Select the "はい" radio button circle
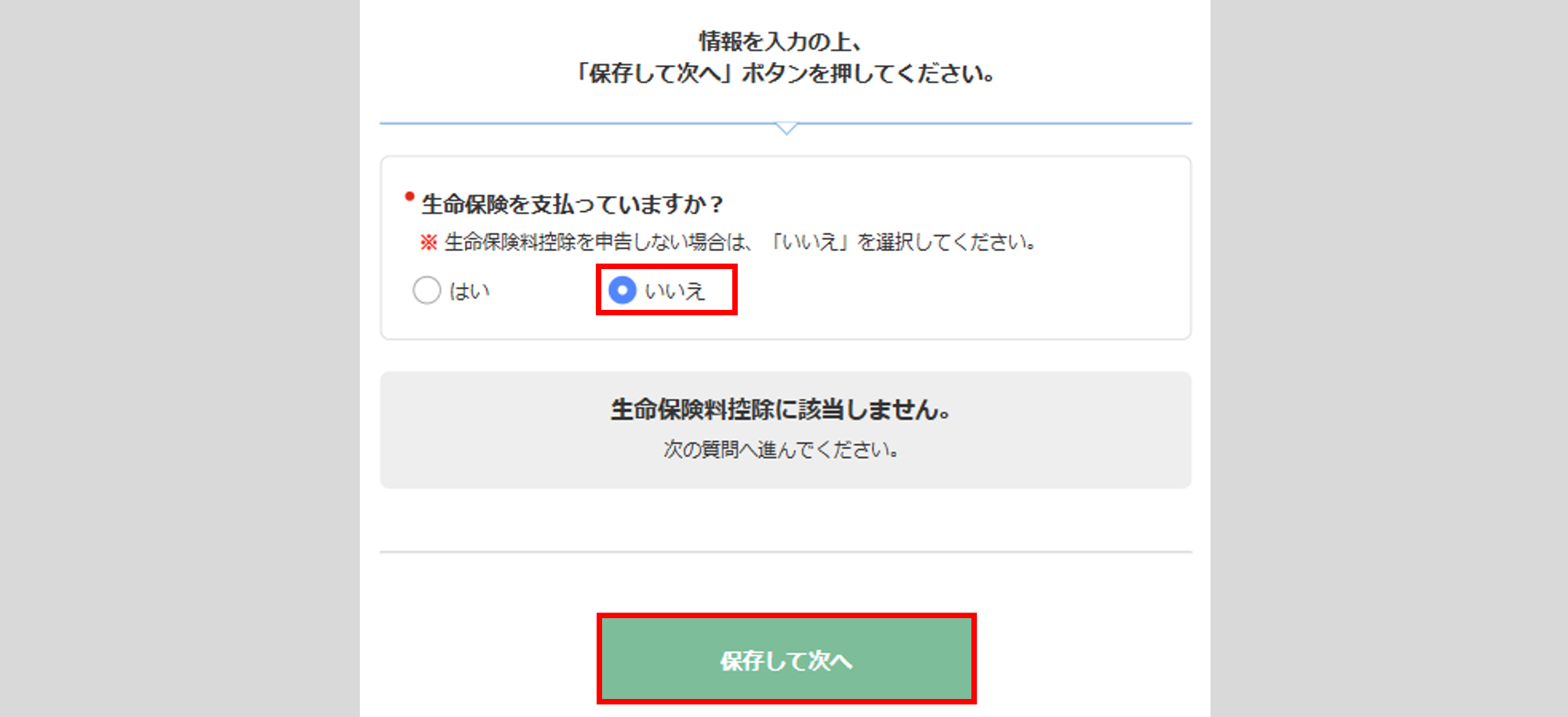The height and width of the screenshot is (717, 1568). click(426, 290)
